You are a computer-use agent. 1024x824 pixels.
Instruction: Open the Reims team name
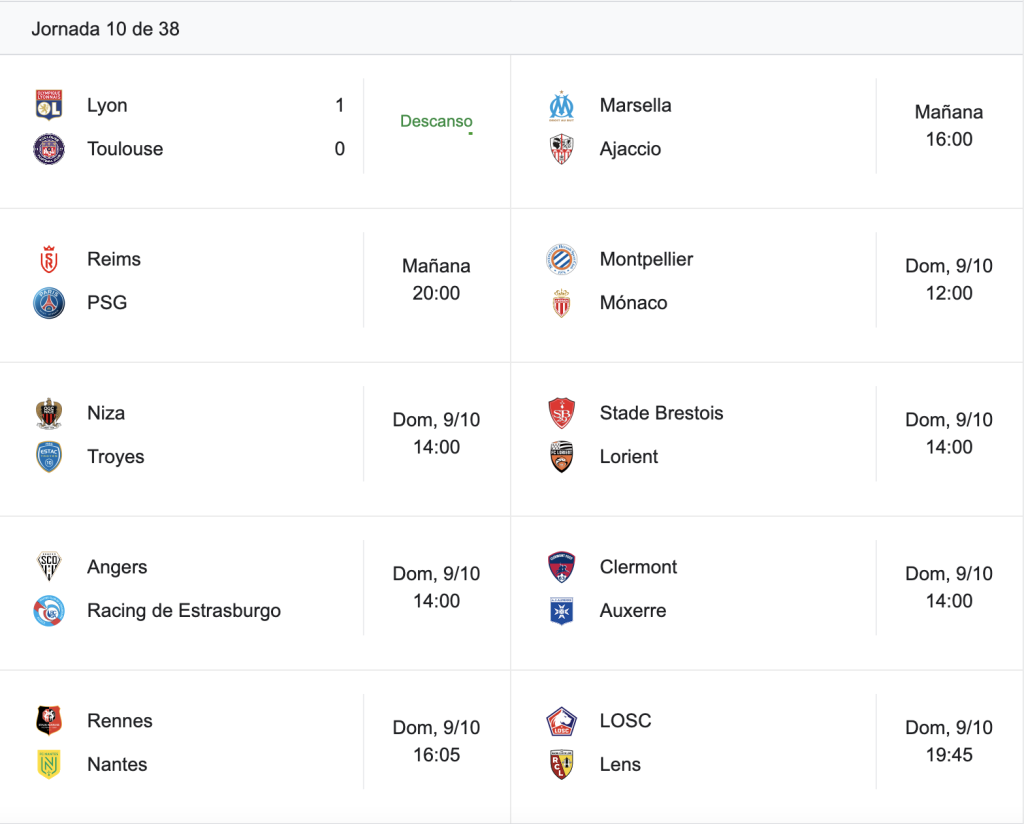[114, 259]
